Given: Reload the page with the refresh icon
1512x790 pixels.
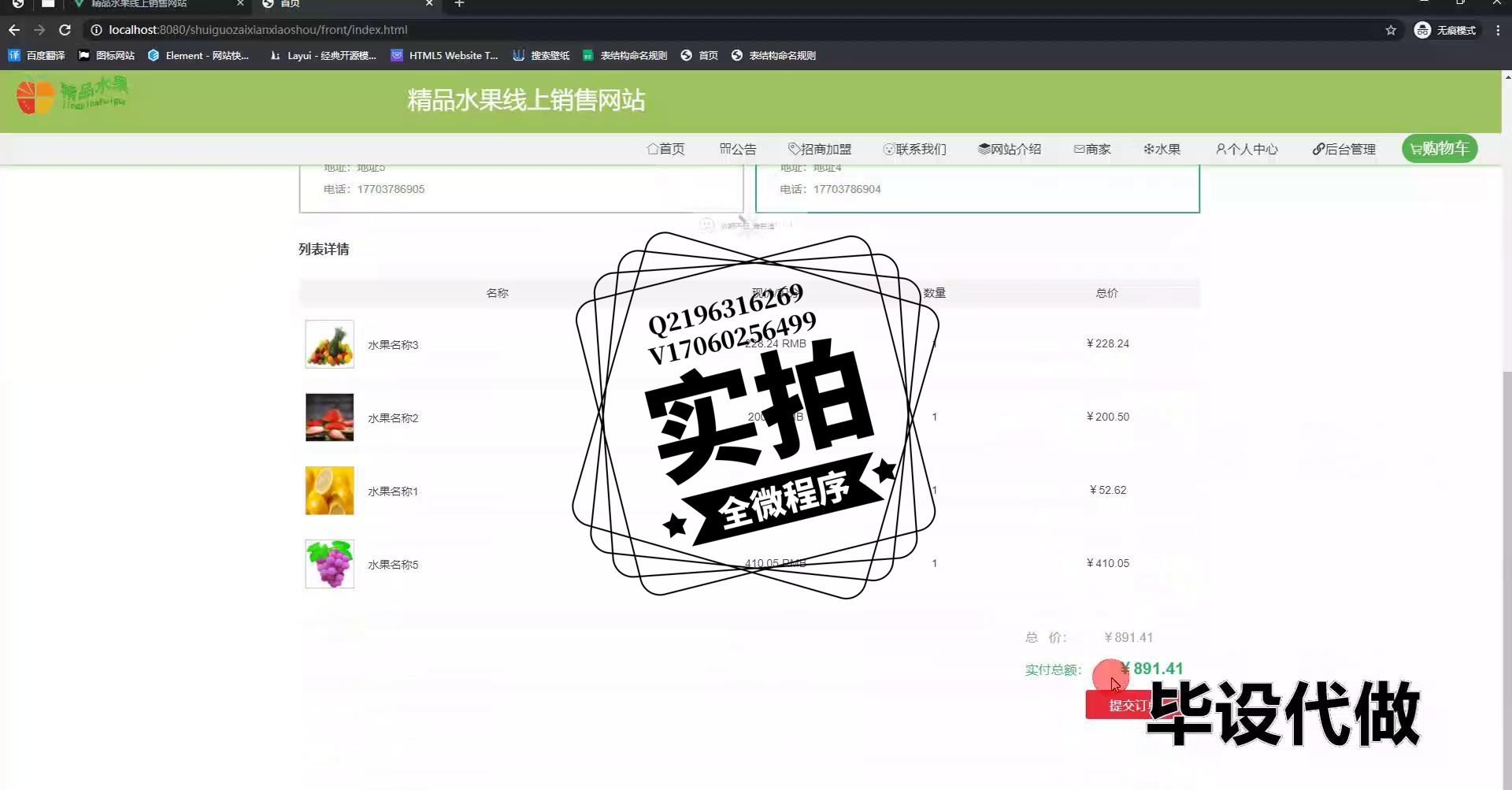Looking at the screenshot, I should (65, 30).
